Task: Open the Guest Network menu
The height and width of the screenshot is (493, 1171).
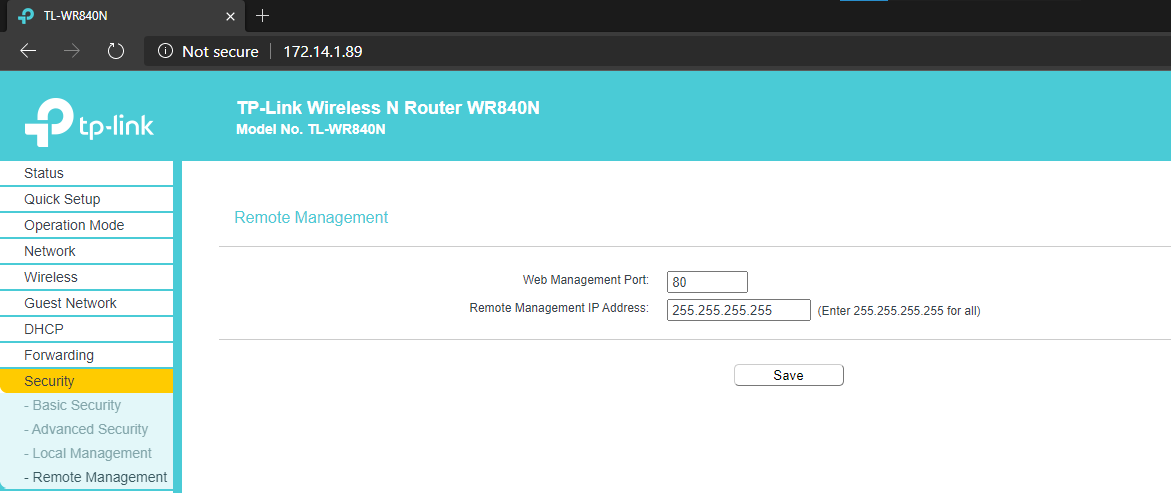Action: click(87, 303)
